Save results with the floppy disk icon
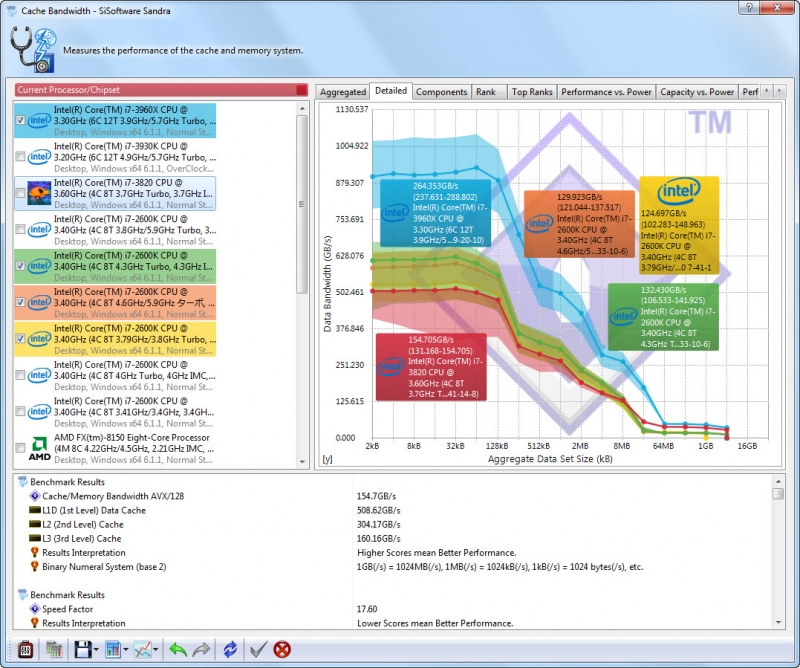Screen dimensions: 800x668 click(83, 650)
